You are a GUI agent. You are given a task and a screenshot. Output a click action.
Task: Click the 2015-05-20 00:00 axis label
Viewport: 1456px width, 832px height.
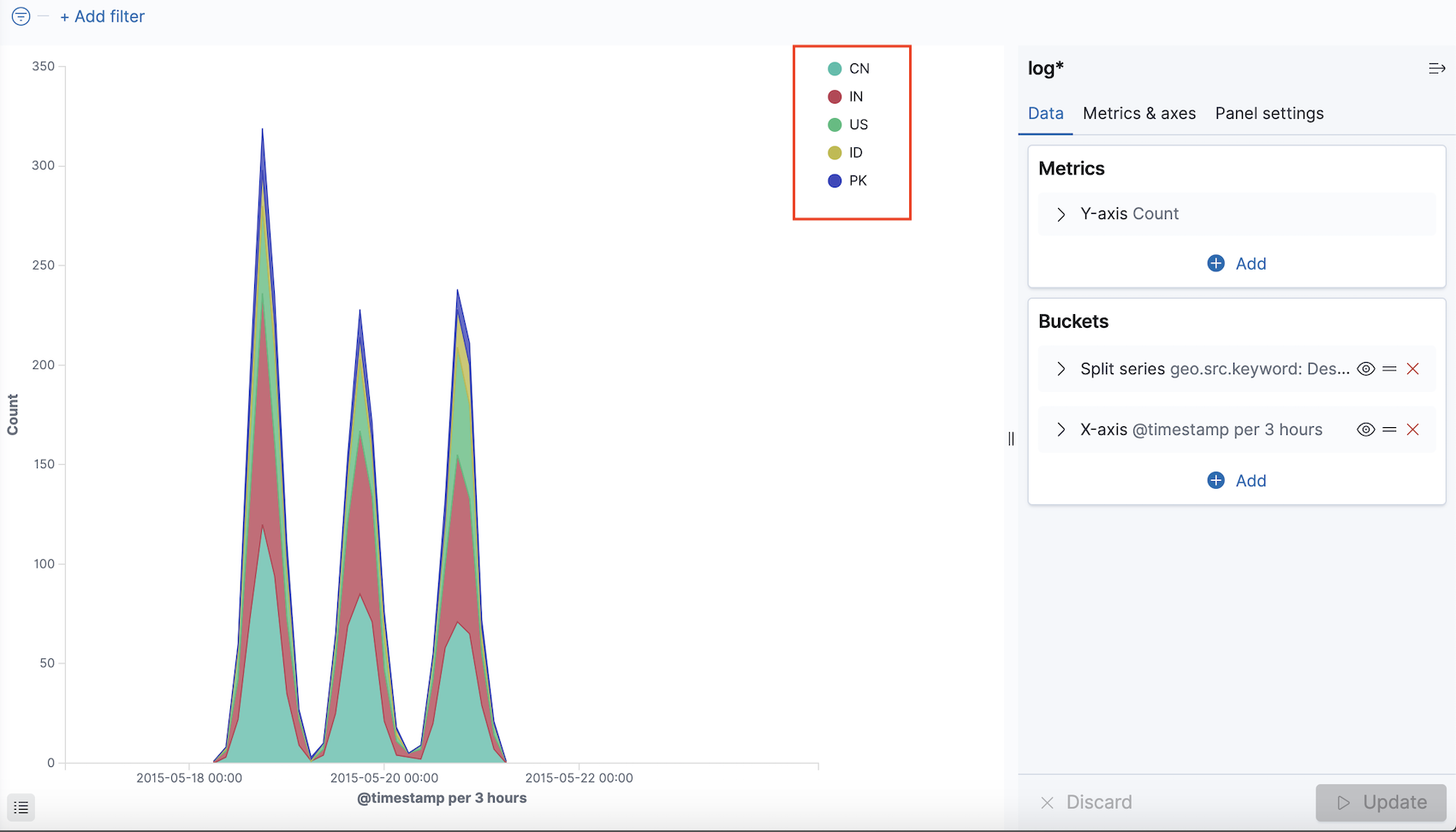click(383, 778)
